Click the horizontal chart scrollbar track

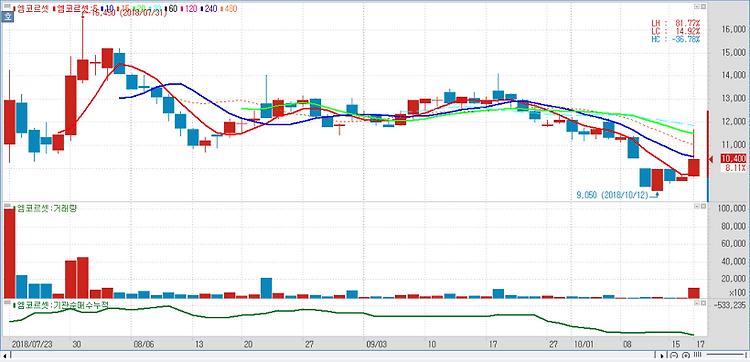click(332, 355)
